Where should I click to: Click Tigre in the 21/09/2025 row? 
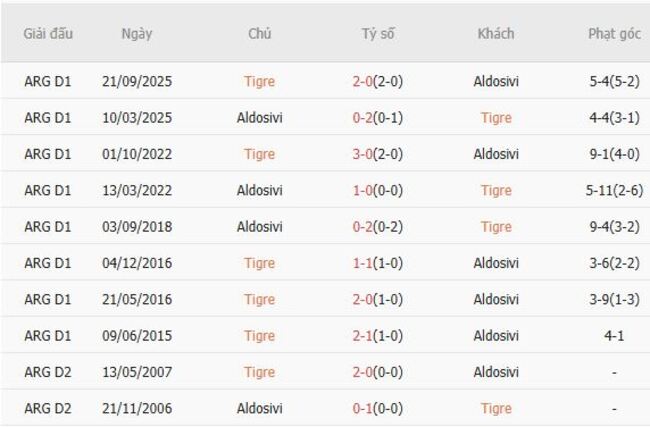(x=259, y=82)
